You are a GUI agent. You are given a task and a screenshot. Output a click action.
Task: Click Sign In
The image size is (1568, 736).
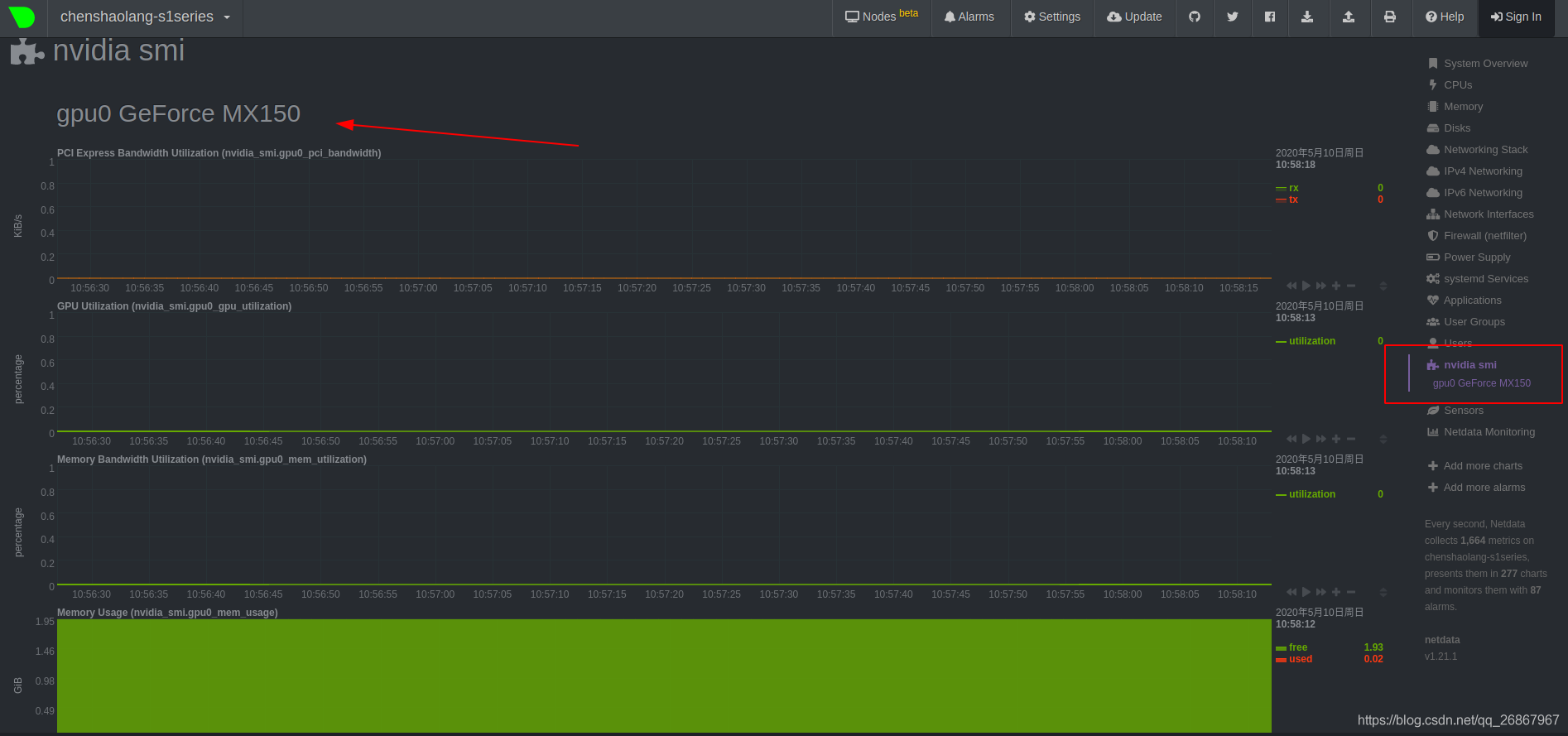[1517, 17]
